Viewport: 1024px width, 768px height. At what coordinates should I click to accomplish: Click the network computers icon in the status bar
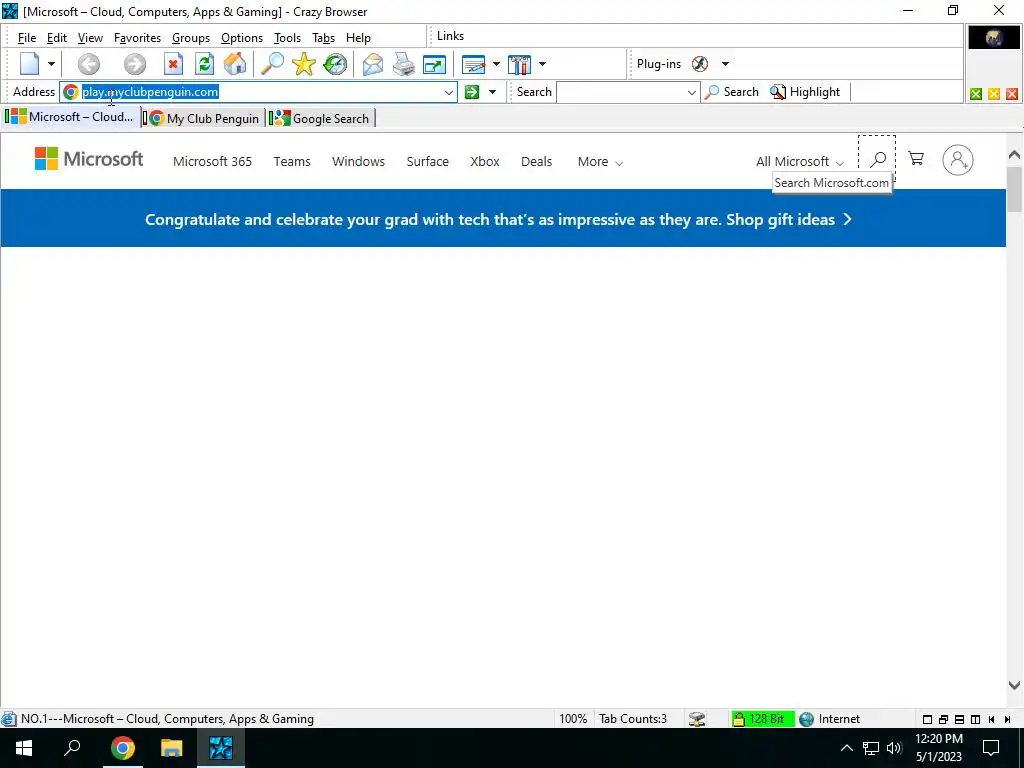(x=697, y=719)
